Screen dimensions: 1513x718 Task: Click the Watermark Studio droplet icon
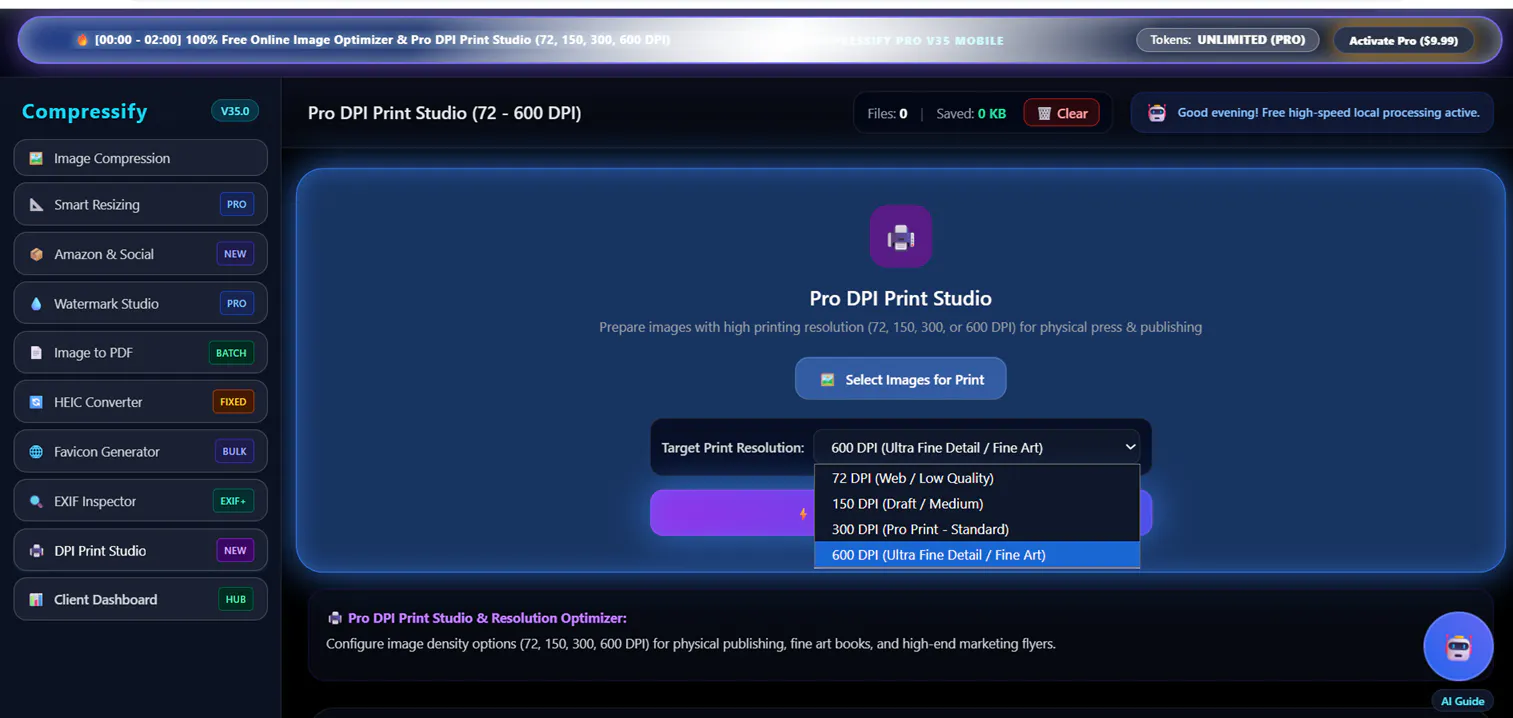(x=36, y=304)
